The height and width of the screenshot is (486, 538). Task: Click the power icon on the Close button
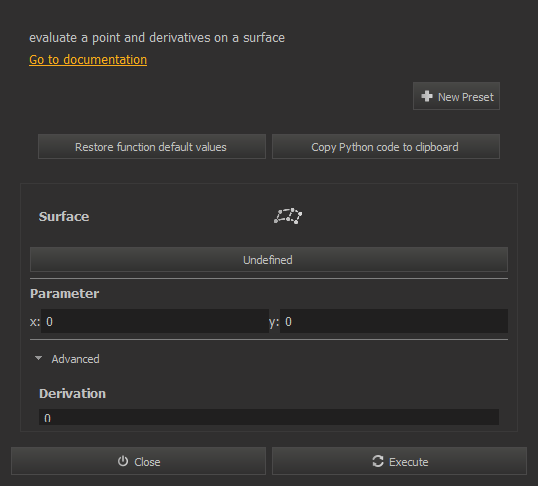[123, 461]
